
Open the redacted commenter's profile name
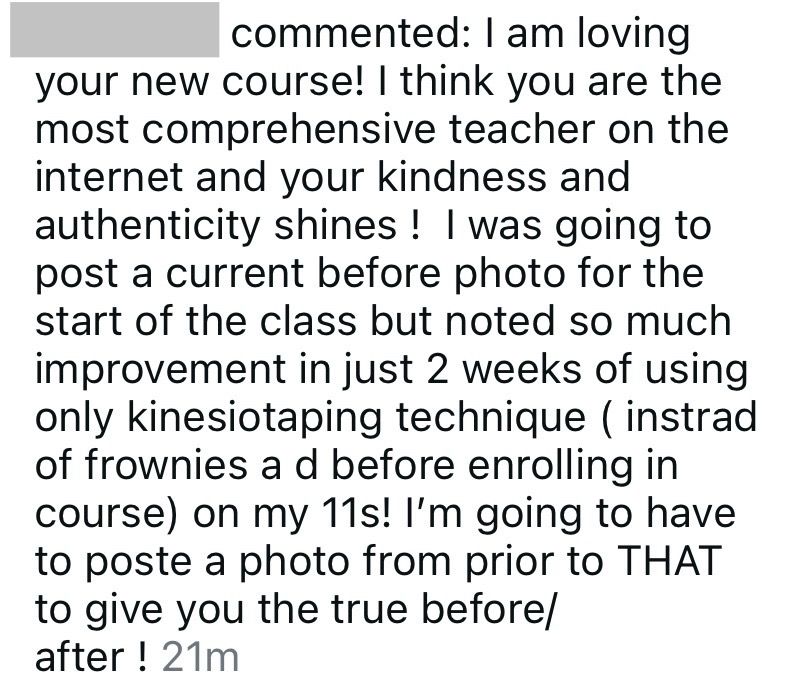click(x=114, y=30)
